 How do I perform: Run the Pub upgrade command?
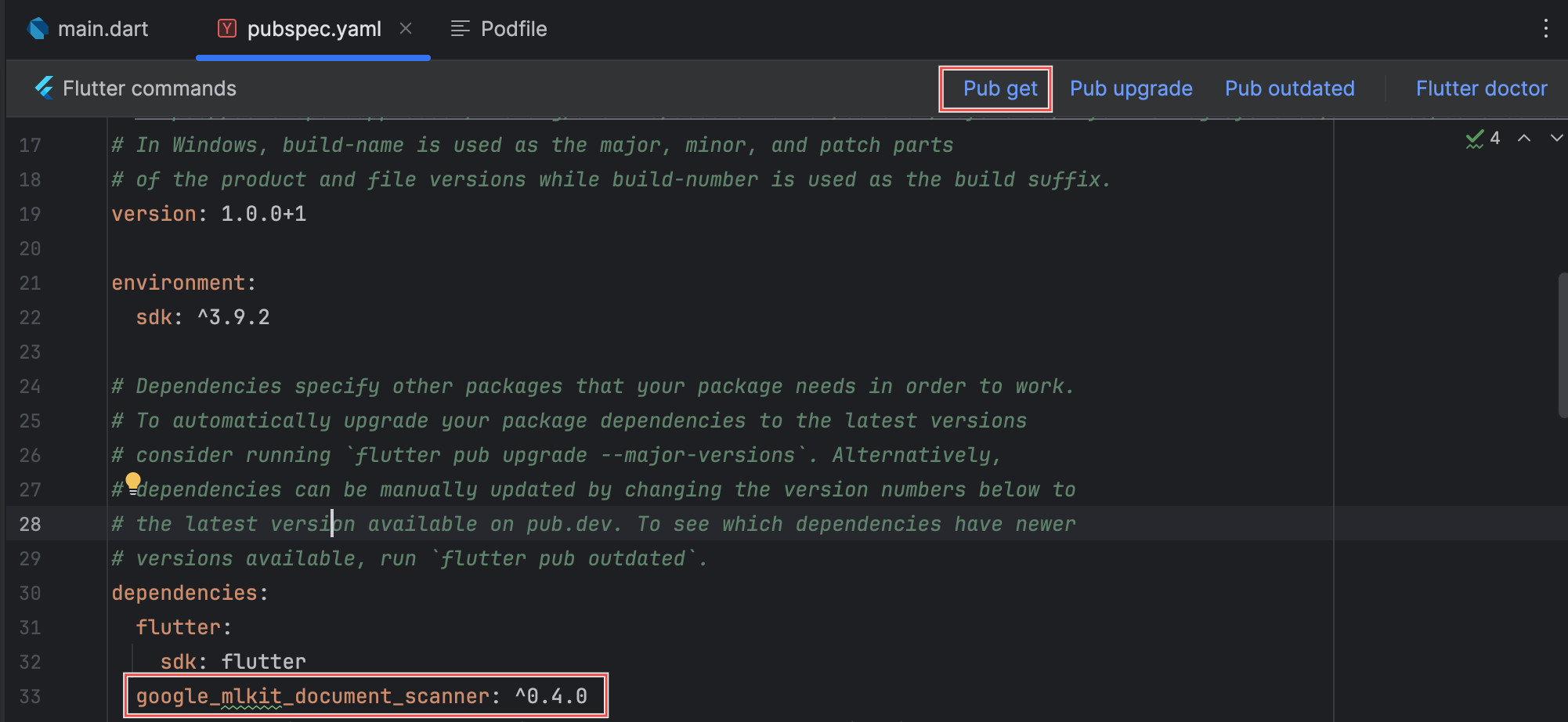(x=1131, y=88)
